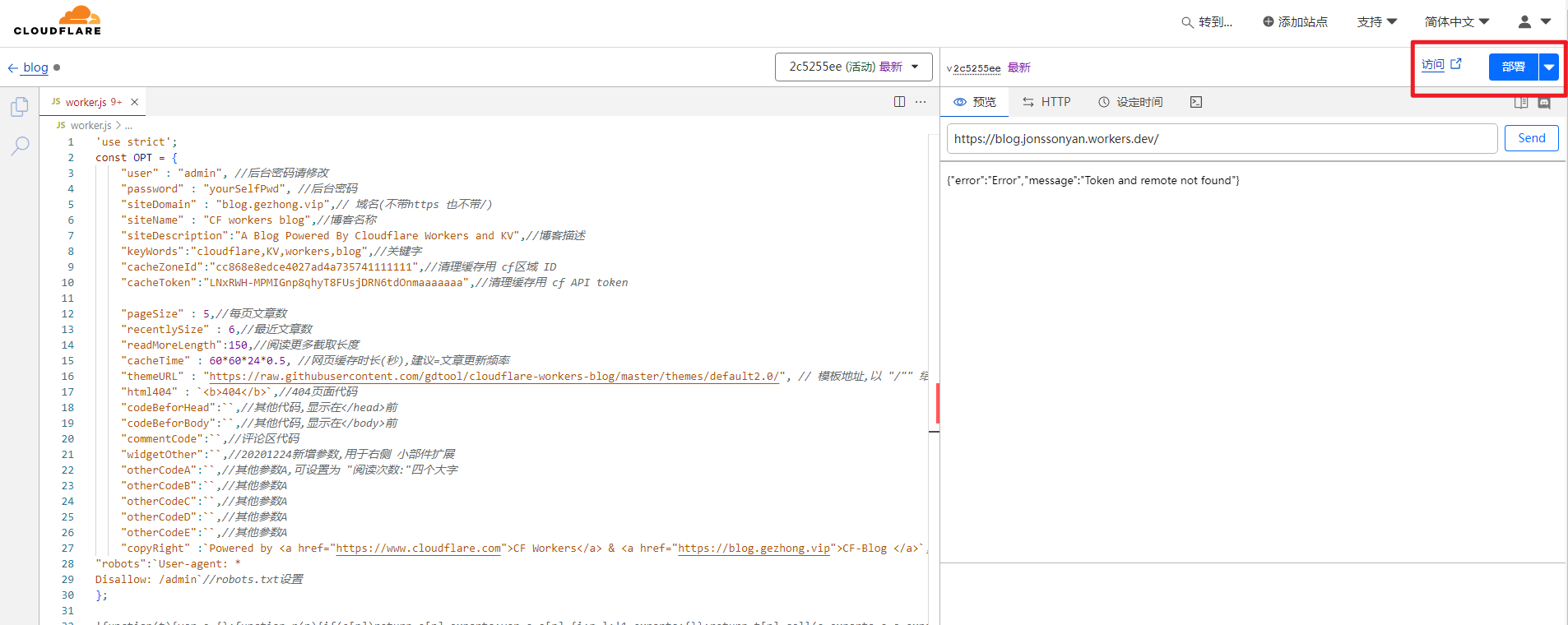Image resolution: width=1568 pixels, height=625 pixels.
Task: Open editor More Actions ellipsis menu
Action: 921,102
